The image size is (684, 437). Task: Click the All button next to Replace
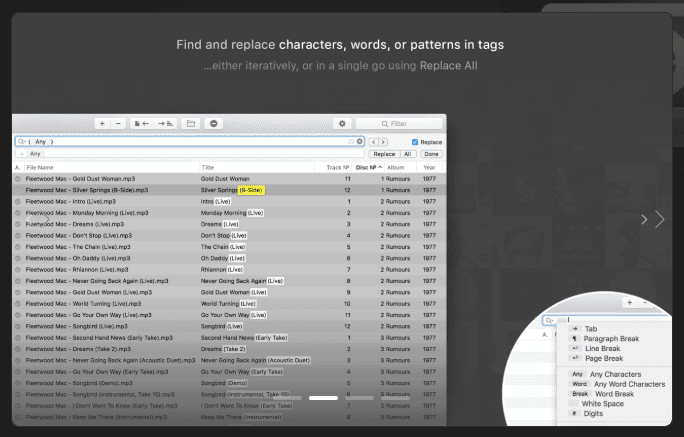pos(407,154)
